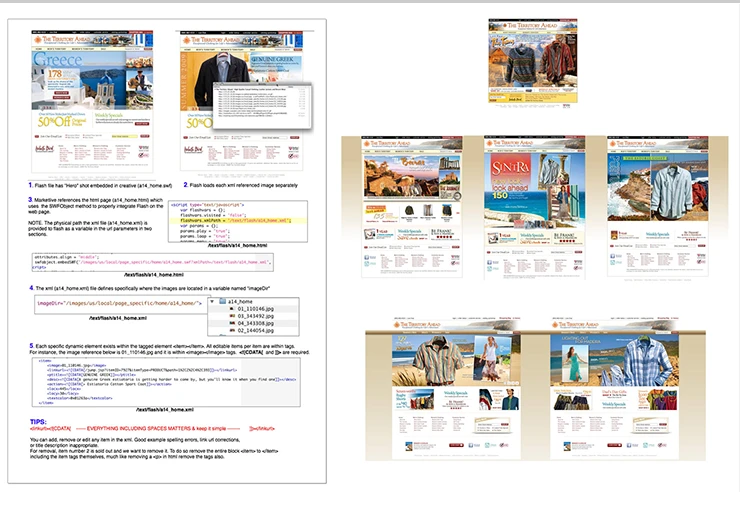740x515 pixels.
Task: Open the blue shirt coastal cliffs mockup
Action: 658,206
